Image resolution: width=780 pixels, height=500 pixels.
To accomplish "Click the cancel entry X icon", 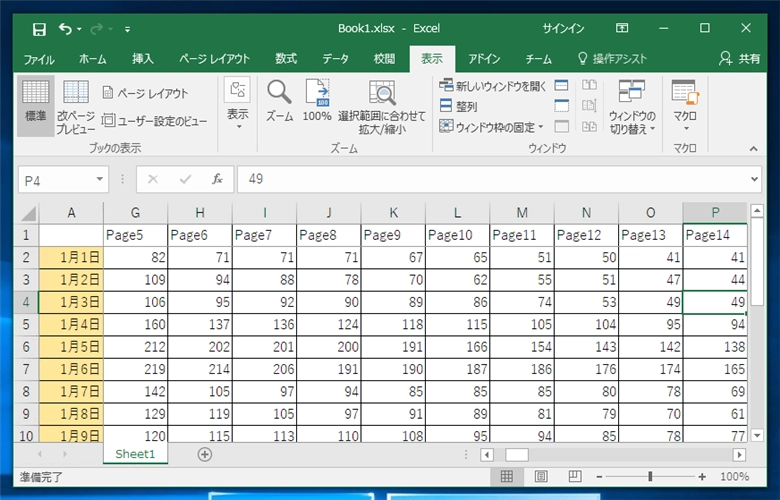I will 153,179.
